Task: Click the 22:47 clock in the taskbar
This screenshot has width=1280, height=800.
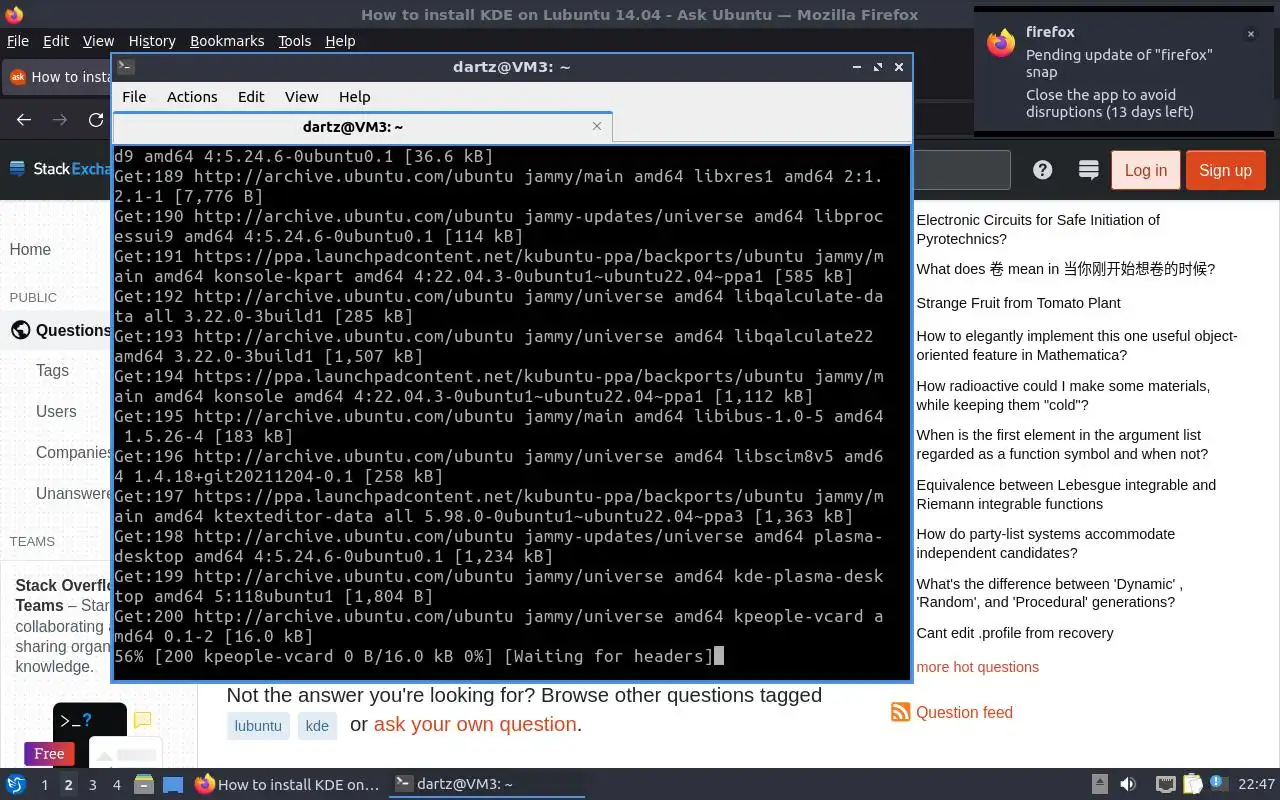Action: tap(1257, 785)
